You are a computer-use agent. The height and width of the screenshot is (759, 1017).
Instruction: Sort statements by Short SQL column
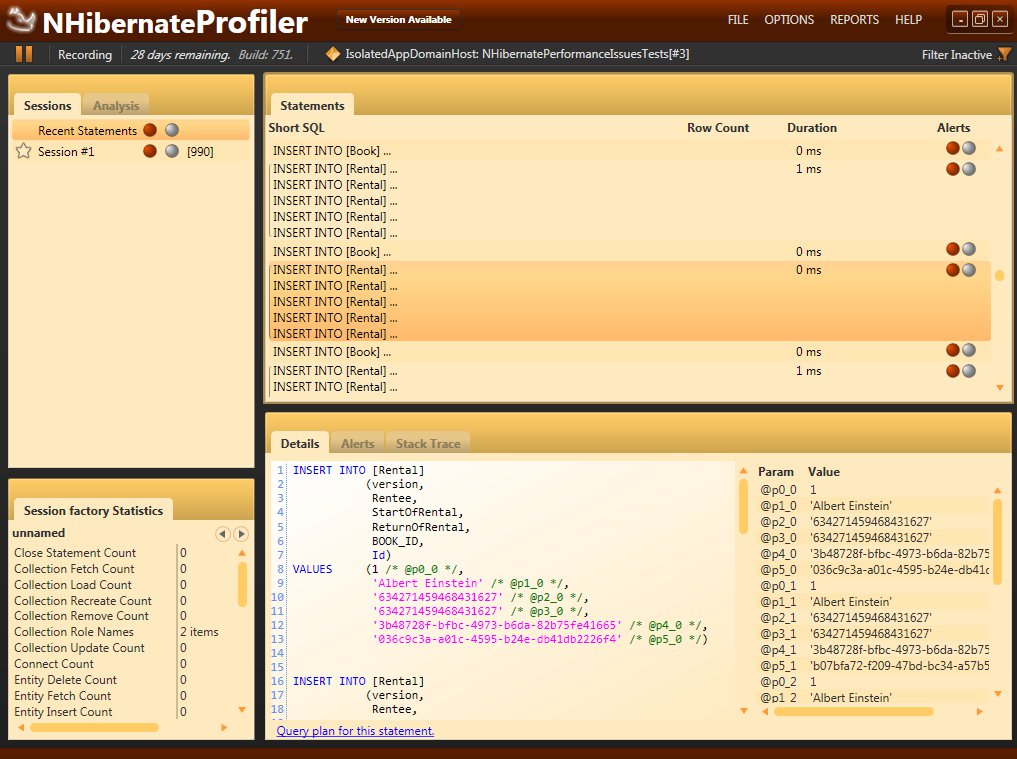[x=296, y=128]
